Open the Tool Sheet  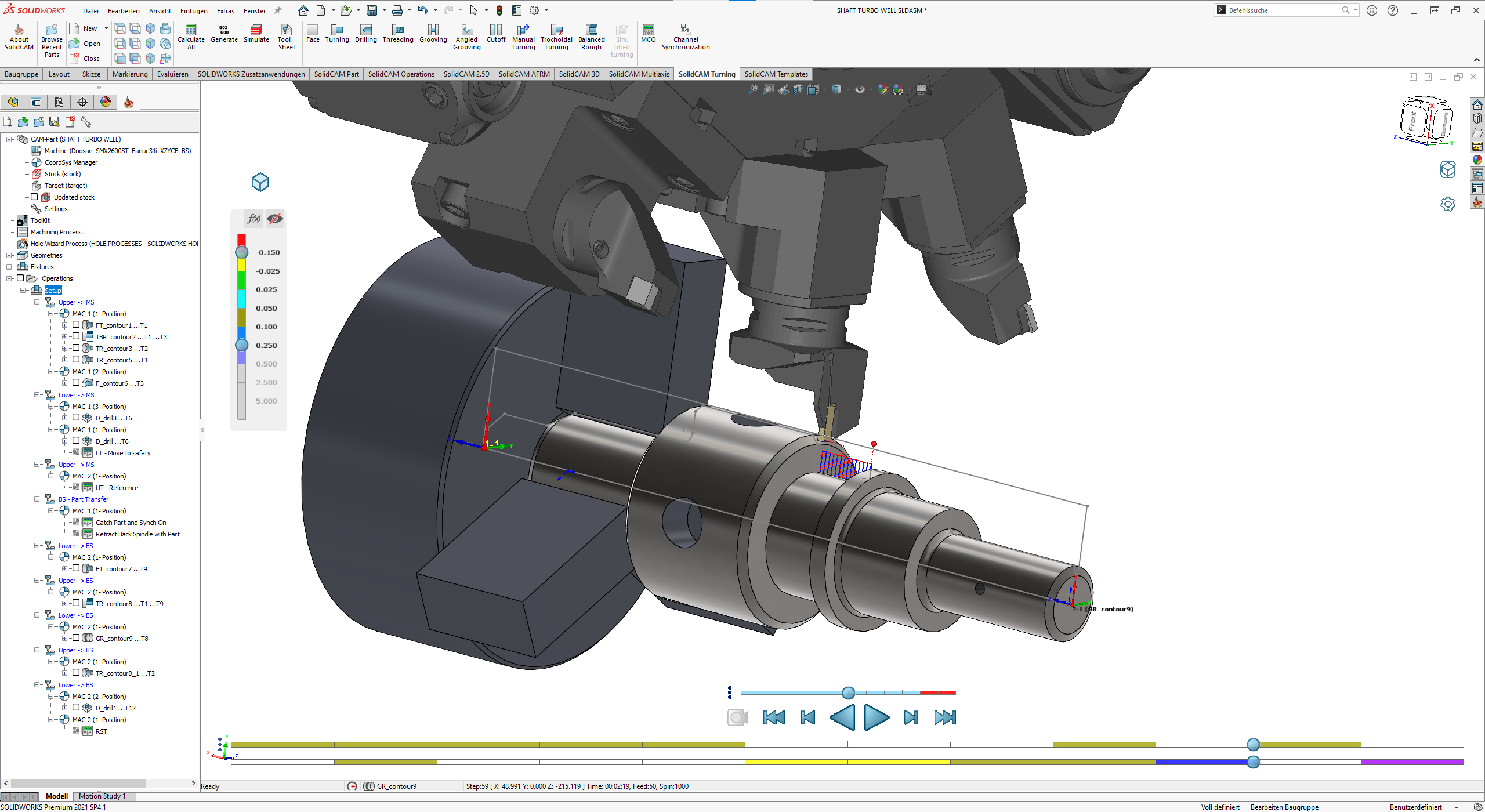coord(286,37)
